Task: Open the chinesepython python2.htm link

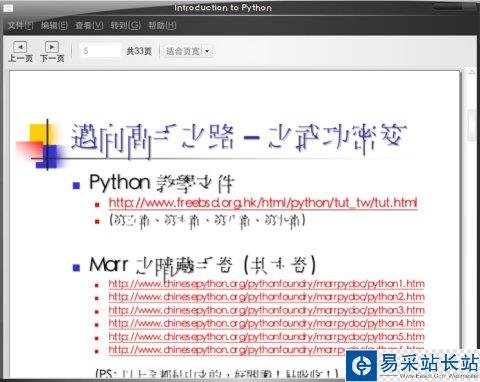Action: coord(266,297)
